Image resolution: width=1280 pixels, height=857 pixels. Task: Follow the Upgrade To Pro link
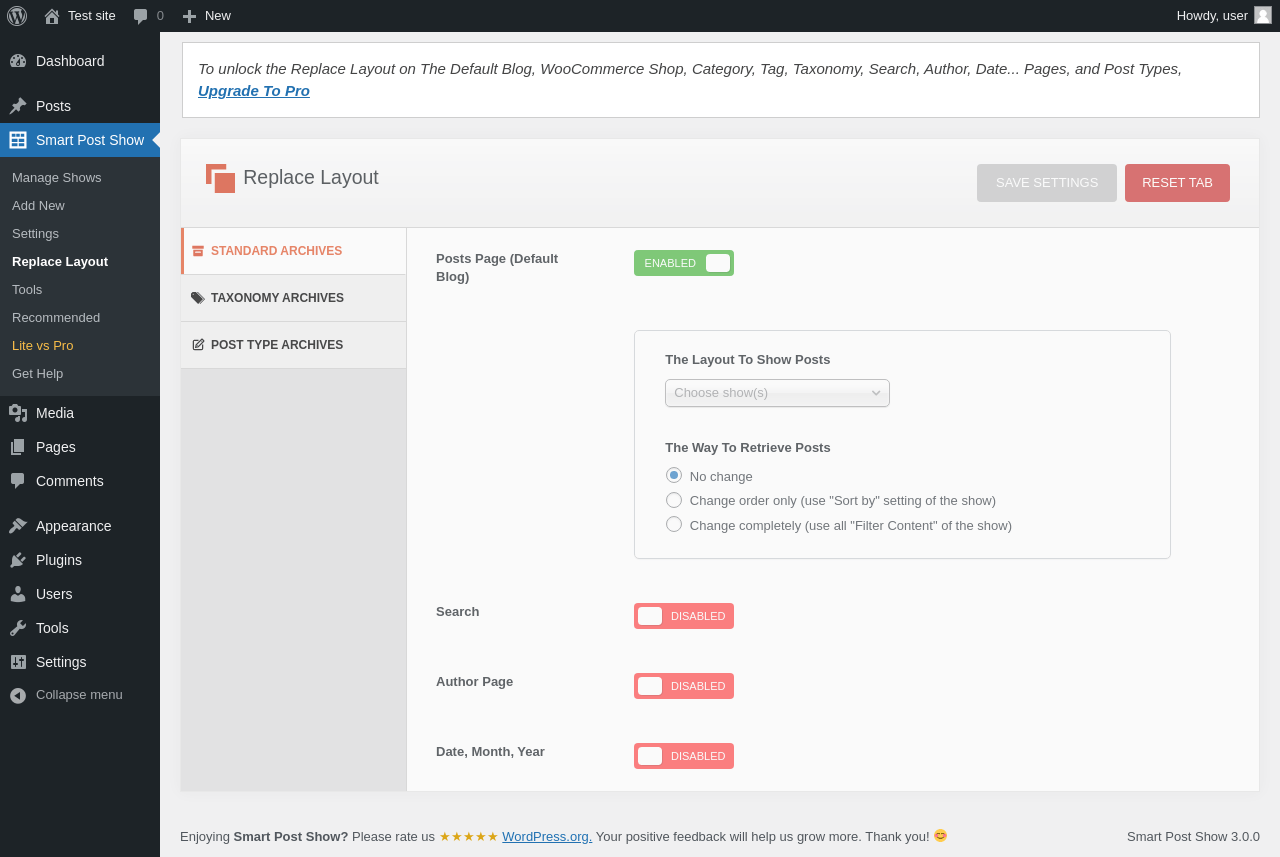(254, 91)
